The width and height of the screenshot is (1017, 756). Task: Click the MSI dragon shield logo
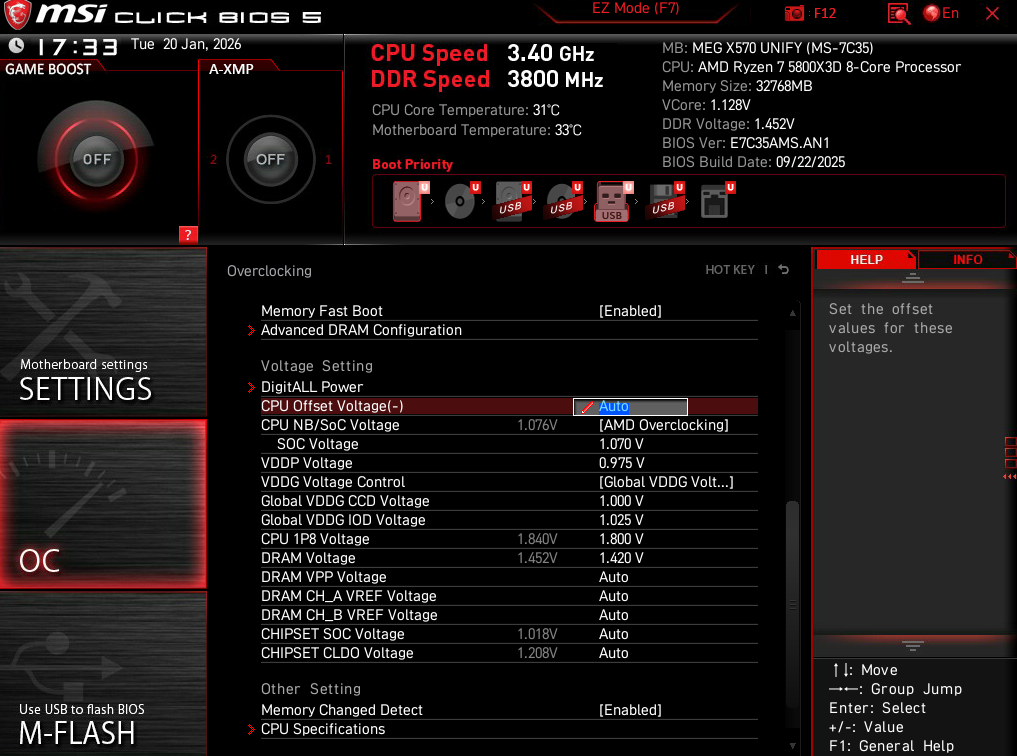point(17,14)
